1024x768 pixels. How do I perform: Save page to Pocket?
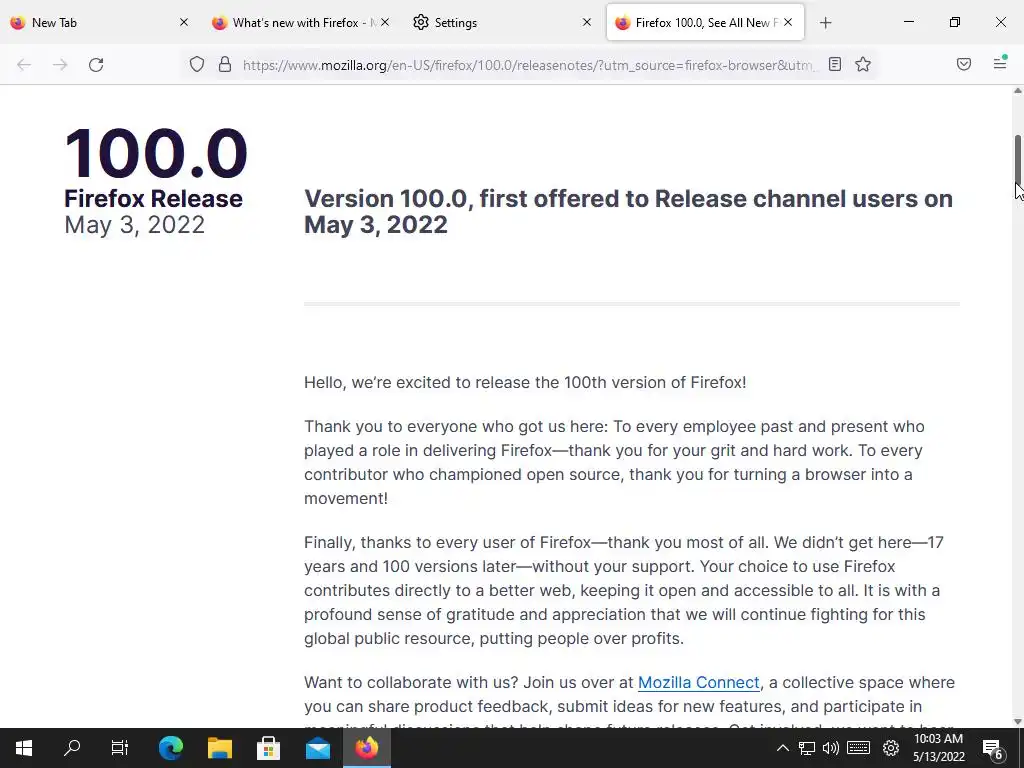coord(964,64)
